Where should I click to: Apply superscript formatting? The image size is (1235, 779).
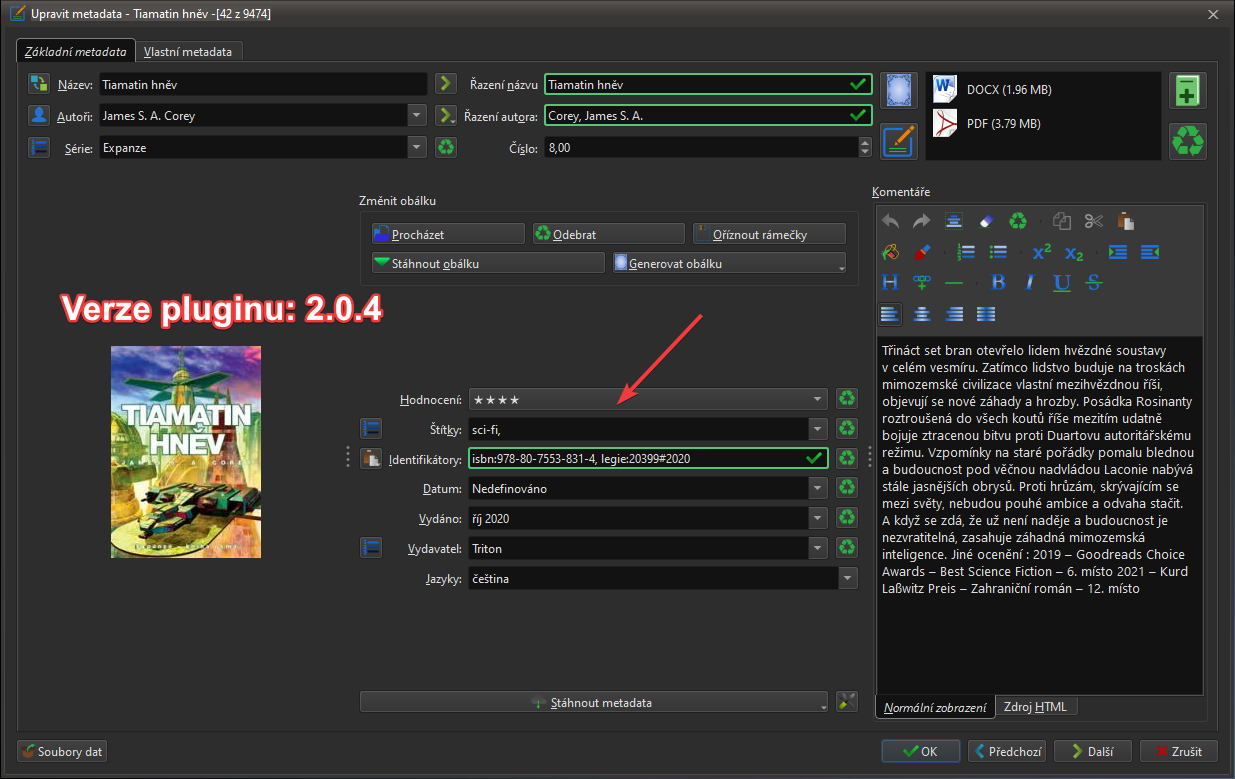pos(1042,252)
